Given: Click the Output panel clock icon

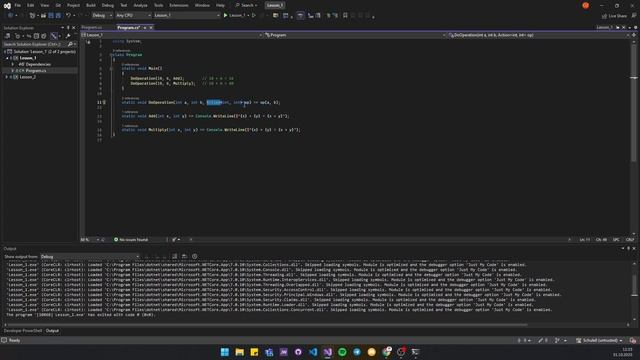Looking at the screenshot, I should pyautogui.click(x=195, y=256).
